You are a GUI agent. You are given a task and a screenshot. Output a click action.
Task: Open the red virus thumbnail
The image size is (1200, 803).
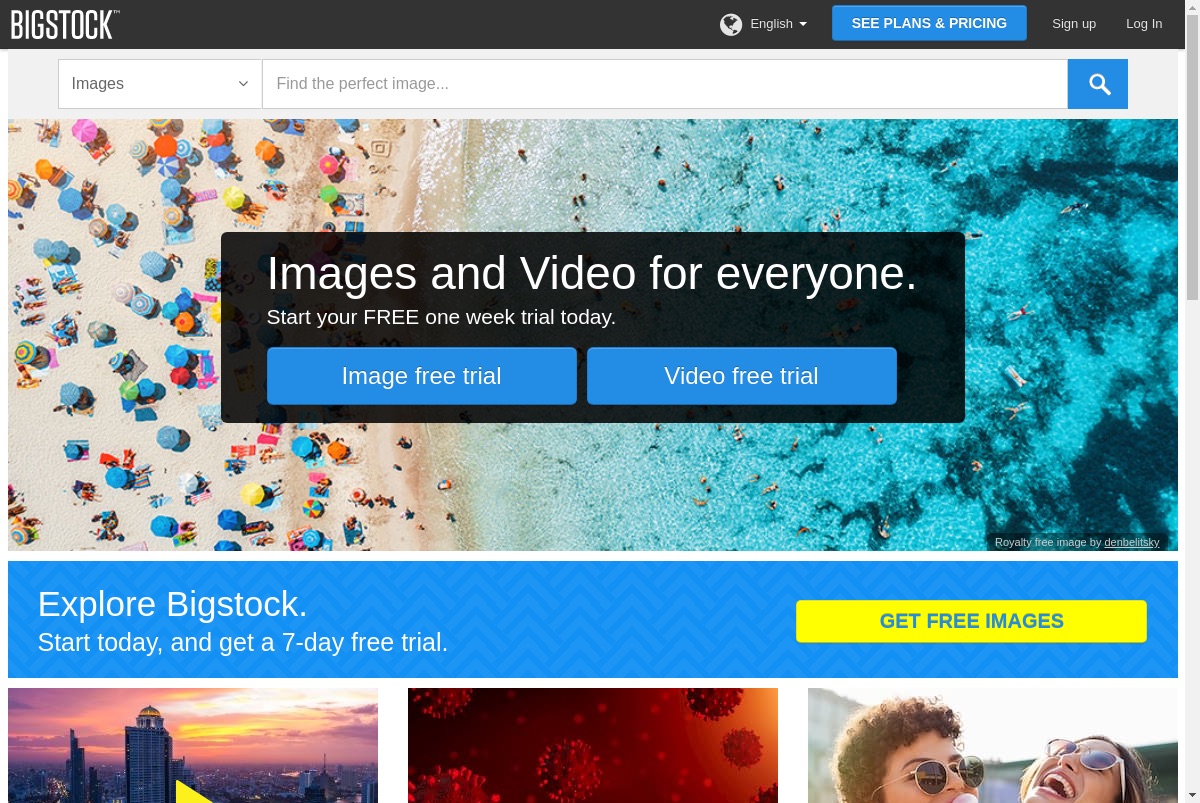pyautogui.click(x=593, y=745)
